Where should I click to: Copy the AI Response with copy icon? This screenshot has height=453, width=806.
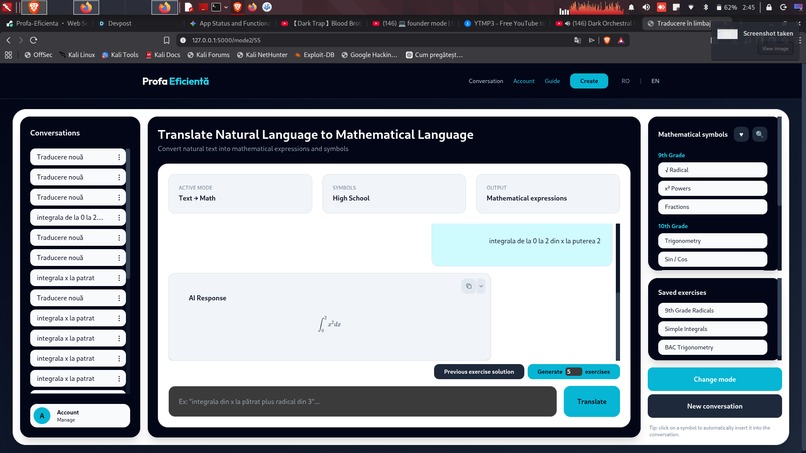468,286
